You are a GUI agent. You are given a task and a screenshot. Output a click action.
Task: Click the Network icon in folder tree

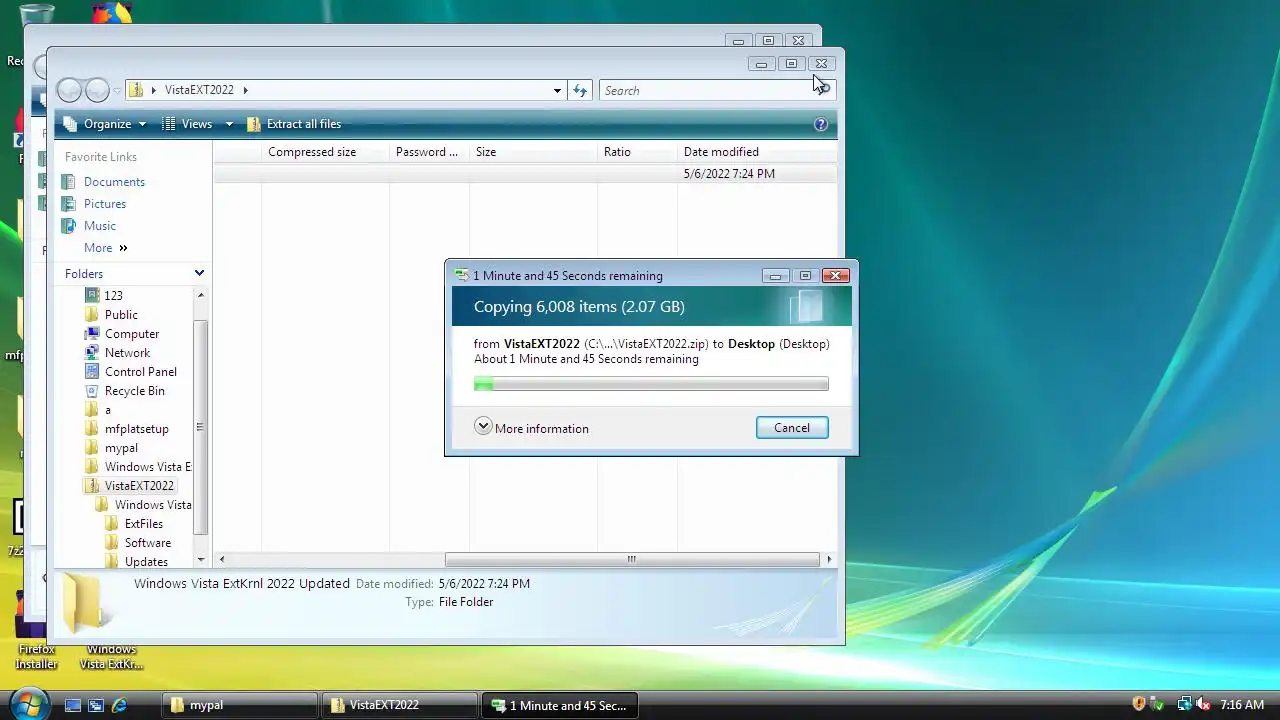(93, 353)
